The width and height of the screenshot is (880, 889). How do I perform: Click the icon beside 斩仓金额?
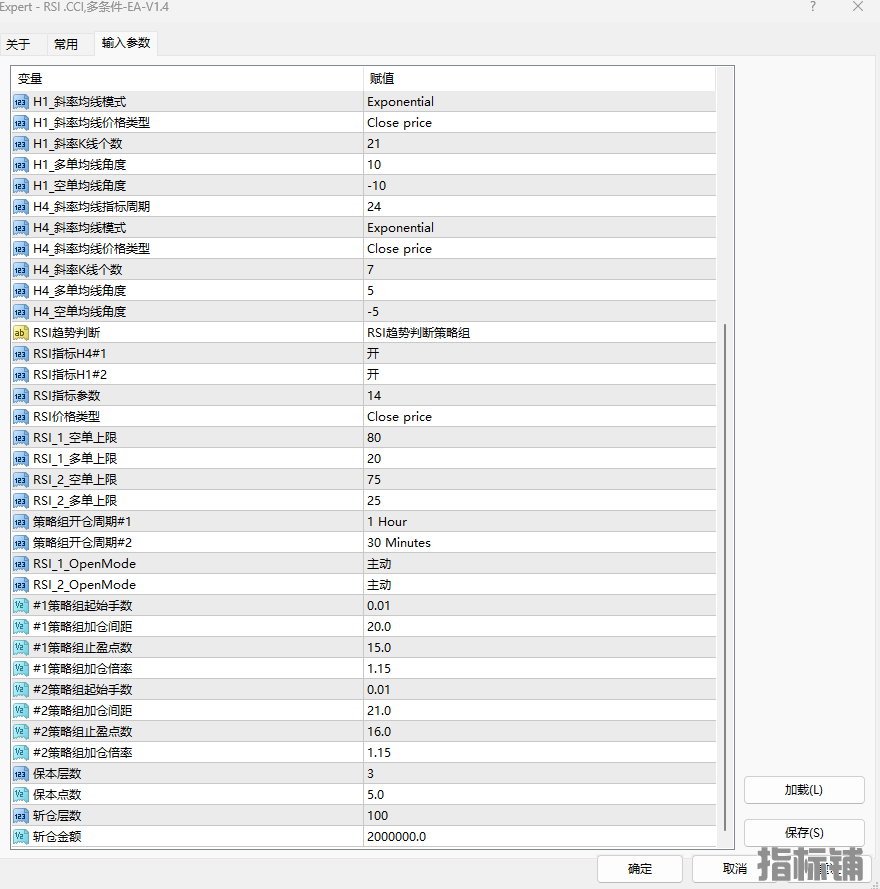(20, 837)
